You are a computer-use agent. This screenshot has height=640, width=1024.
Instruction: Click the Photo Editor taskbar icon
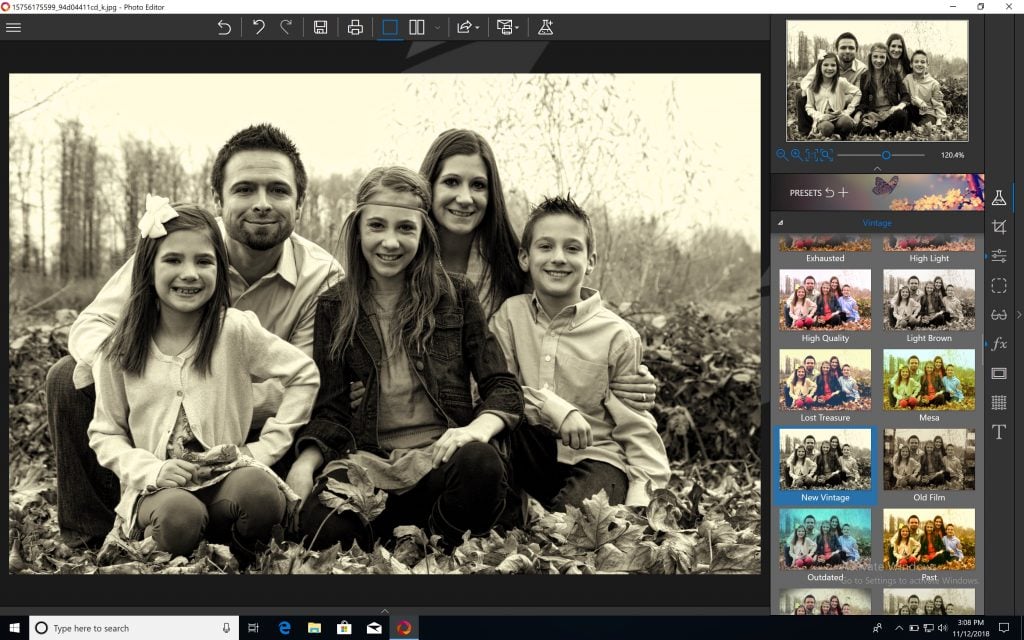point(404,628)
